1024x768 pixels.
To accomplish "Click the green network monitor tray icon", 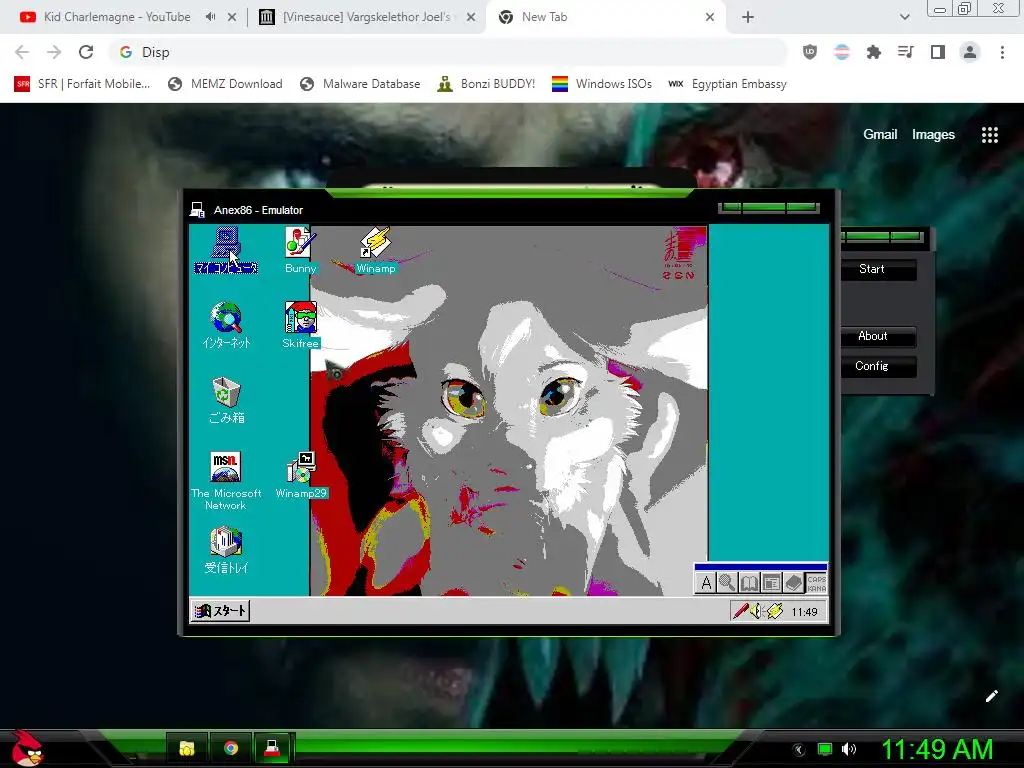I will pyautogui.click(x=825, y=749).
